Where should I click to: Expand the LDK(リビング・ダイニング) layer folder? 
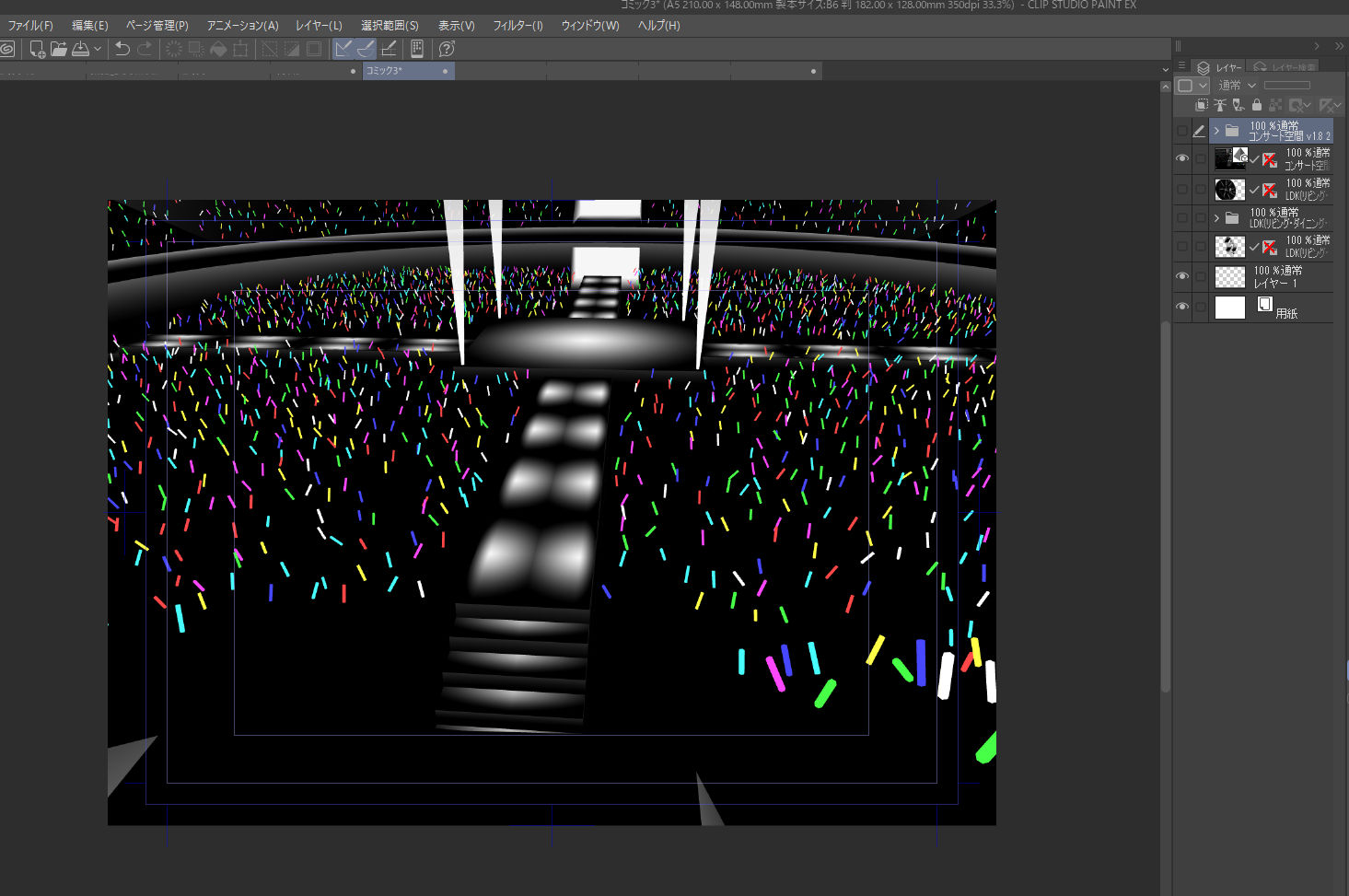coord(1216,218)
